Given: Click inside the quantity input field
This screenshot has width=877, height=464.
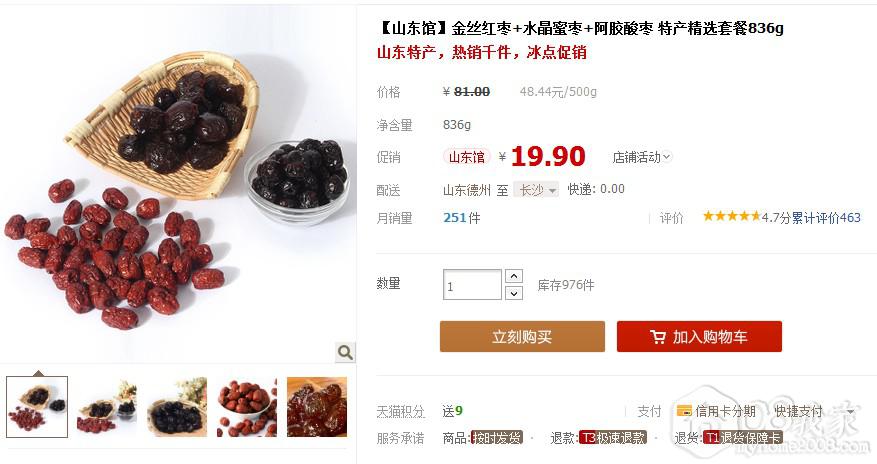Looking at the screenshot, I should coord(472,285).
